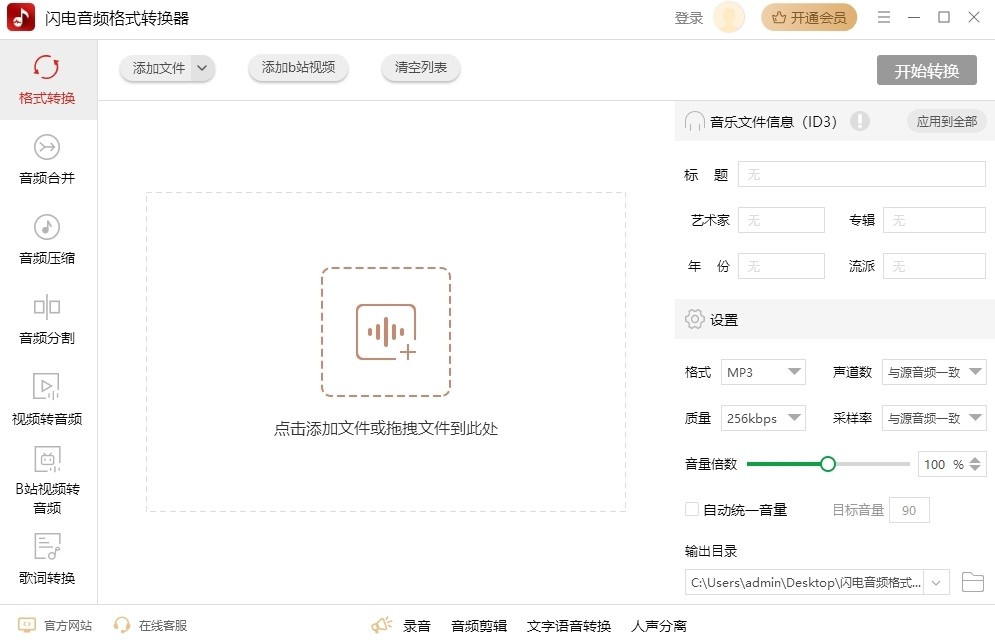Open the 格式 MP3 dropdown
The height and width of the screenshot is (641, 995).
pyautogui.click(x=763, y=371)
